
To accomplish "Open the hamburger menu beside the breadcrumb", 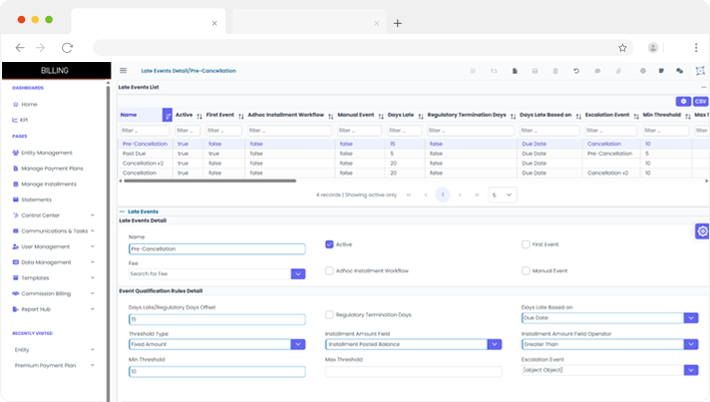I will click(123, 71).
